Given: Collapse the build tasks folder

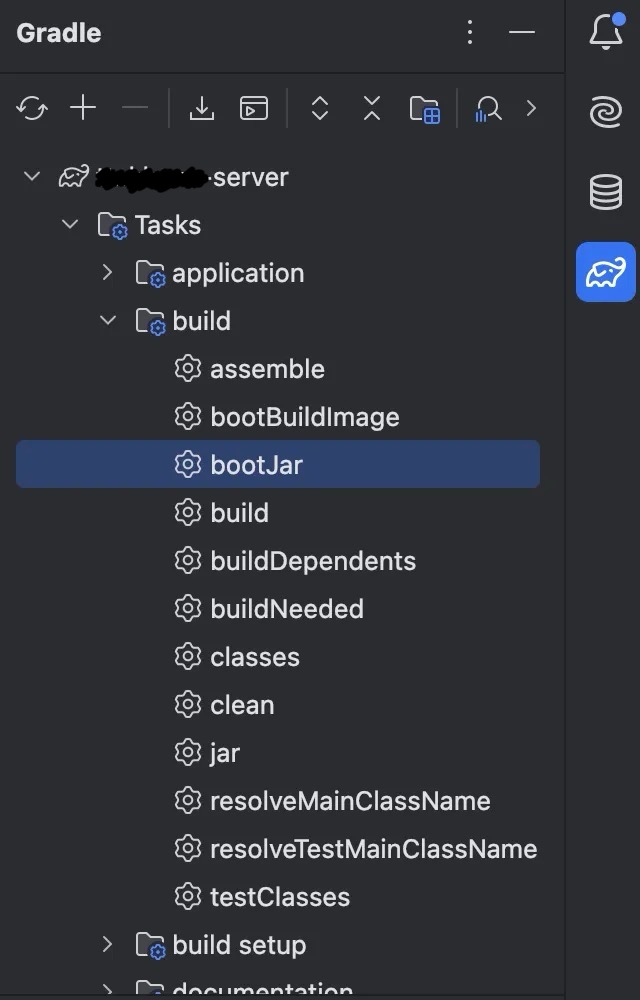Looking at the screenshot, I should (108, 321).
